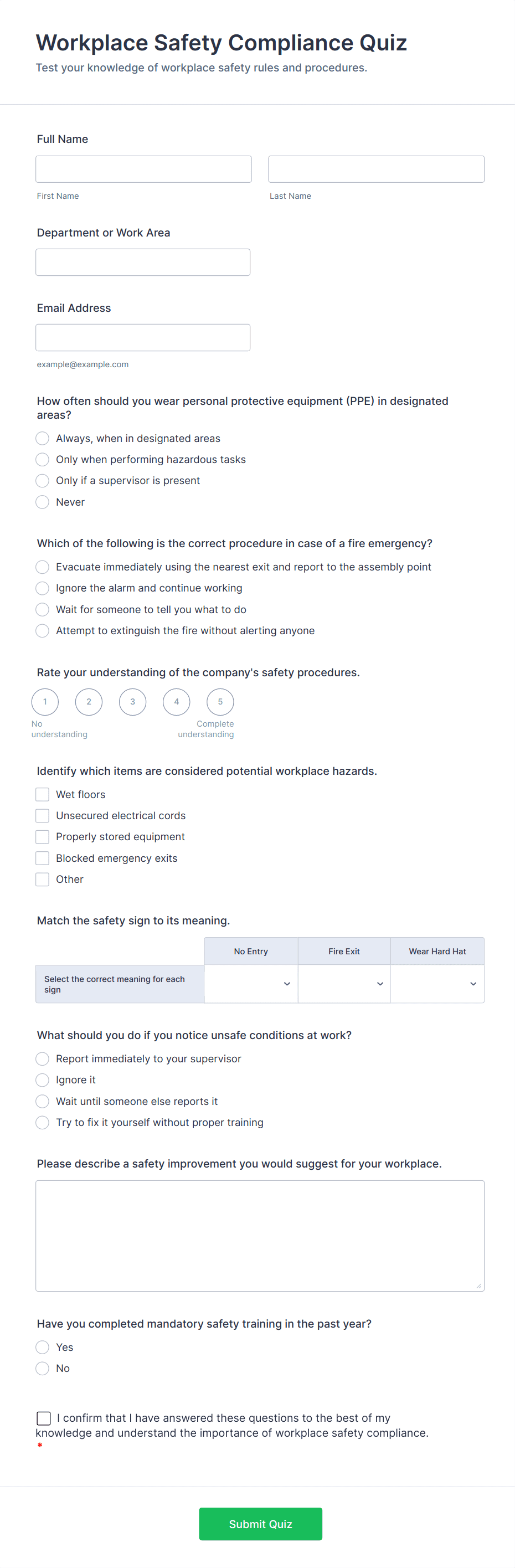The width and height of the screenshot is (515, 1568).
Task: Check the "Wet floors" hazard option
Action: tap(42, 794)
